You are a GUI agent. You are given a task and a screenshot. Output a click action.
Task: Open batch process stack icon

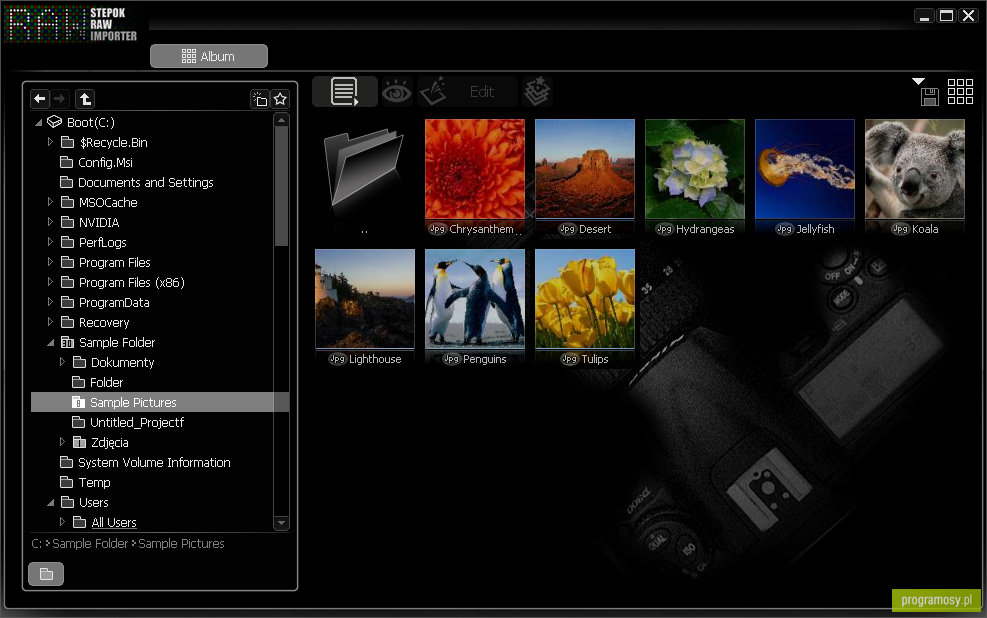point(536,92)
